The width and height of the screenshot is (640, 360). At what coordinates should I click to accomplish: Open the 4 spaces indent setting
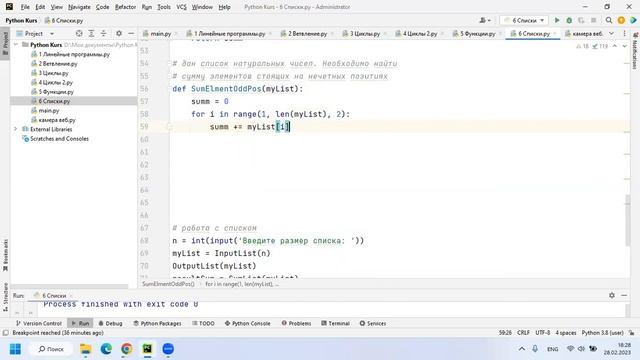click(x=566, y=333)
